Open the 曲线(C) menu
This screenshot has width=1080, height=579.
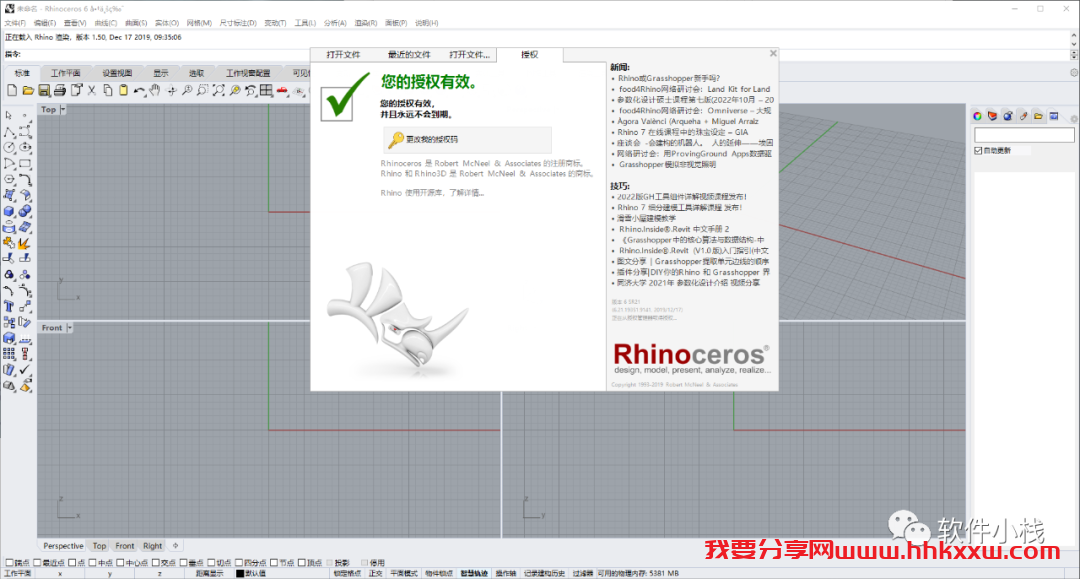pos(105,23)
